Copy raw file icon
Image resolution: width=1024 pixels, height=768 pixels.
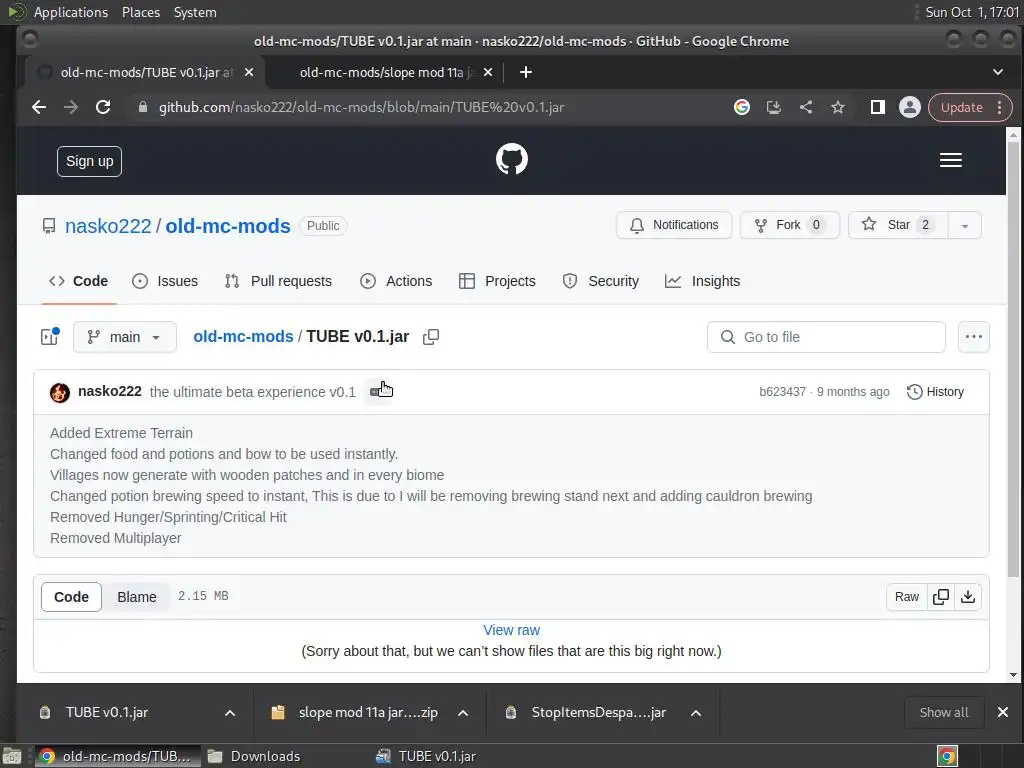pos(941,597)
